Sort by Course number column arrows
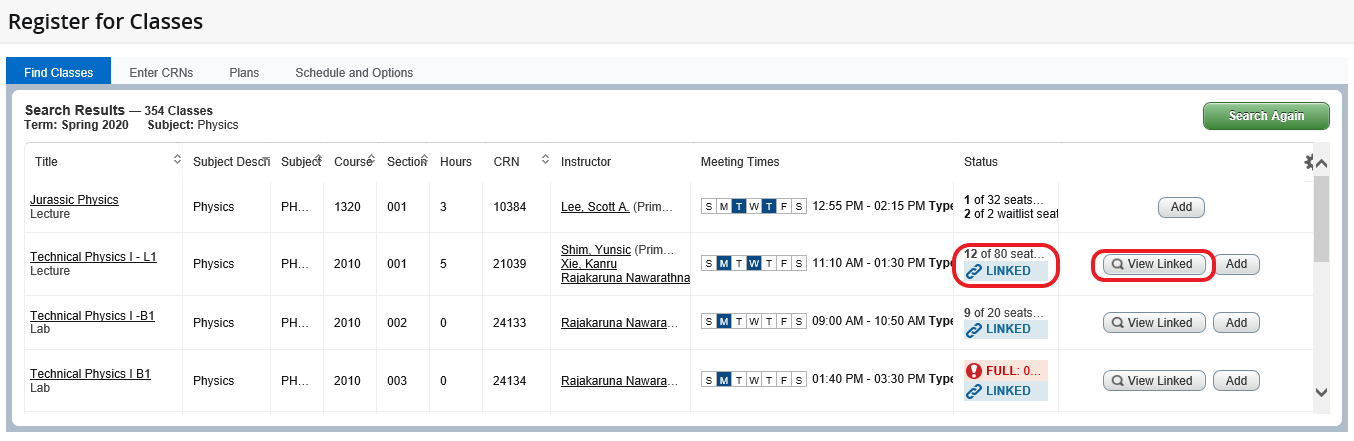 [371, 160]
